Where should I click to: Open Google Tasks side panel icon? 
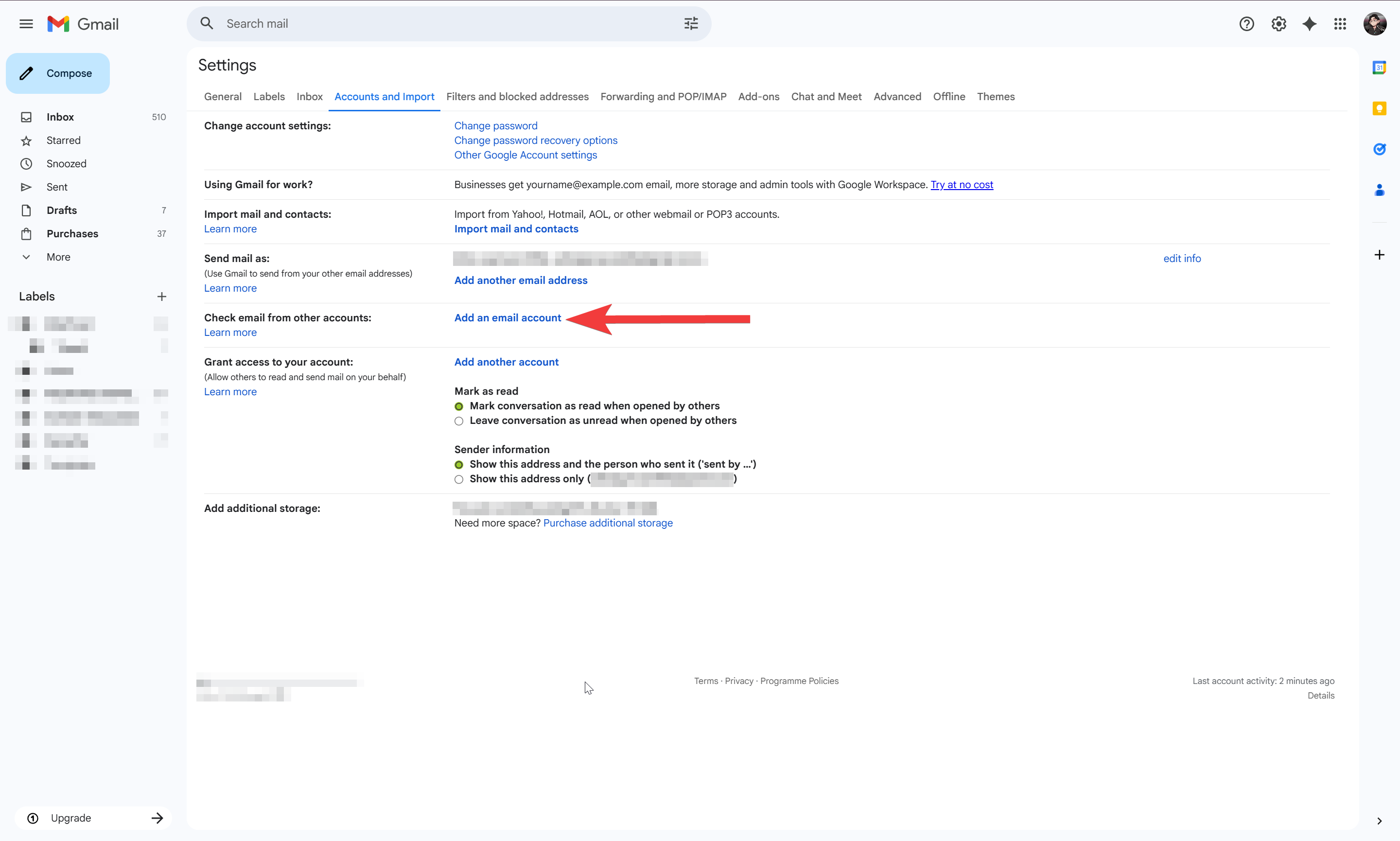tap(1379, 149)
